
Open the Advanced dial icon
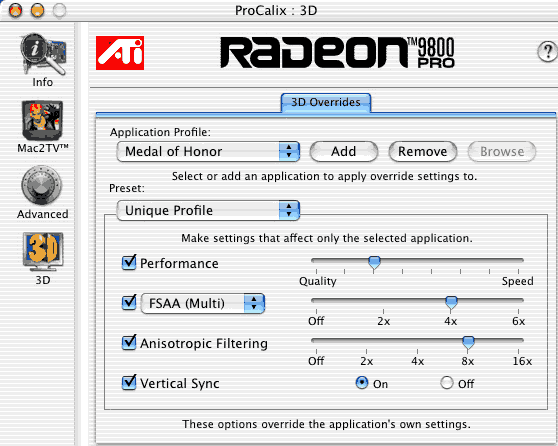tap(42, 185)
